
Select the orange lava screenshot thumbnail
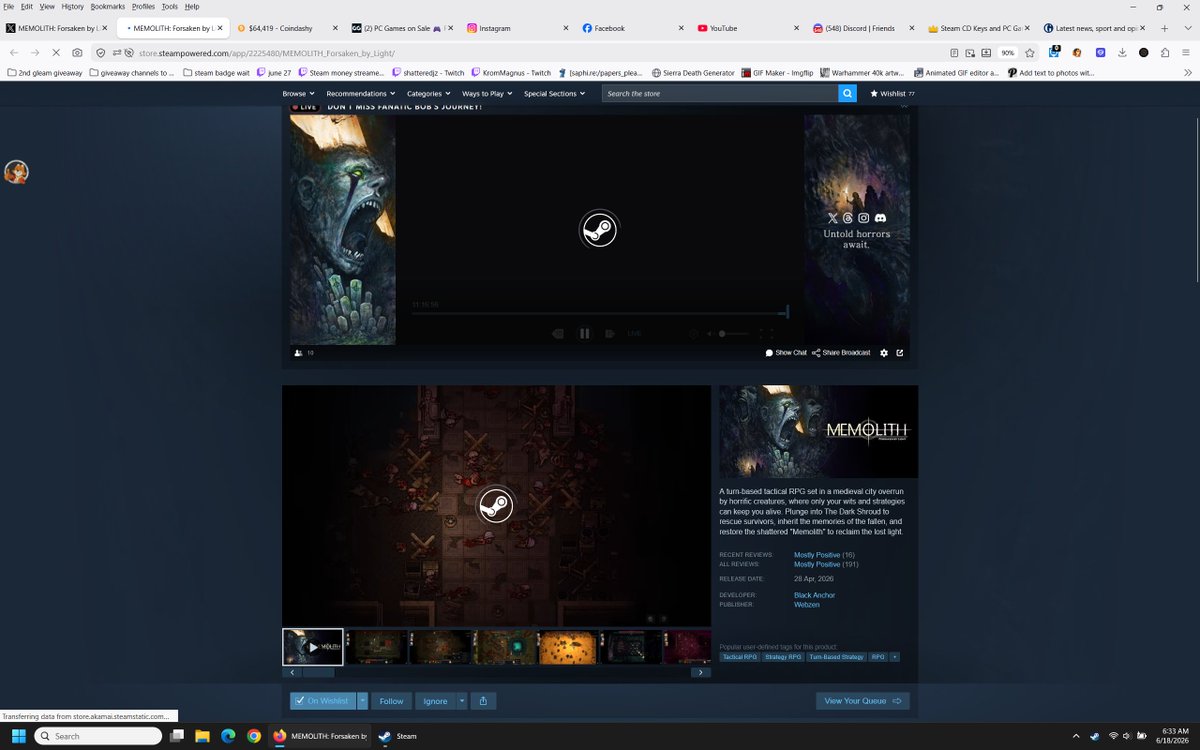tap(567, 647)
